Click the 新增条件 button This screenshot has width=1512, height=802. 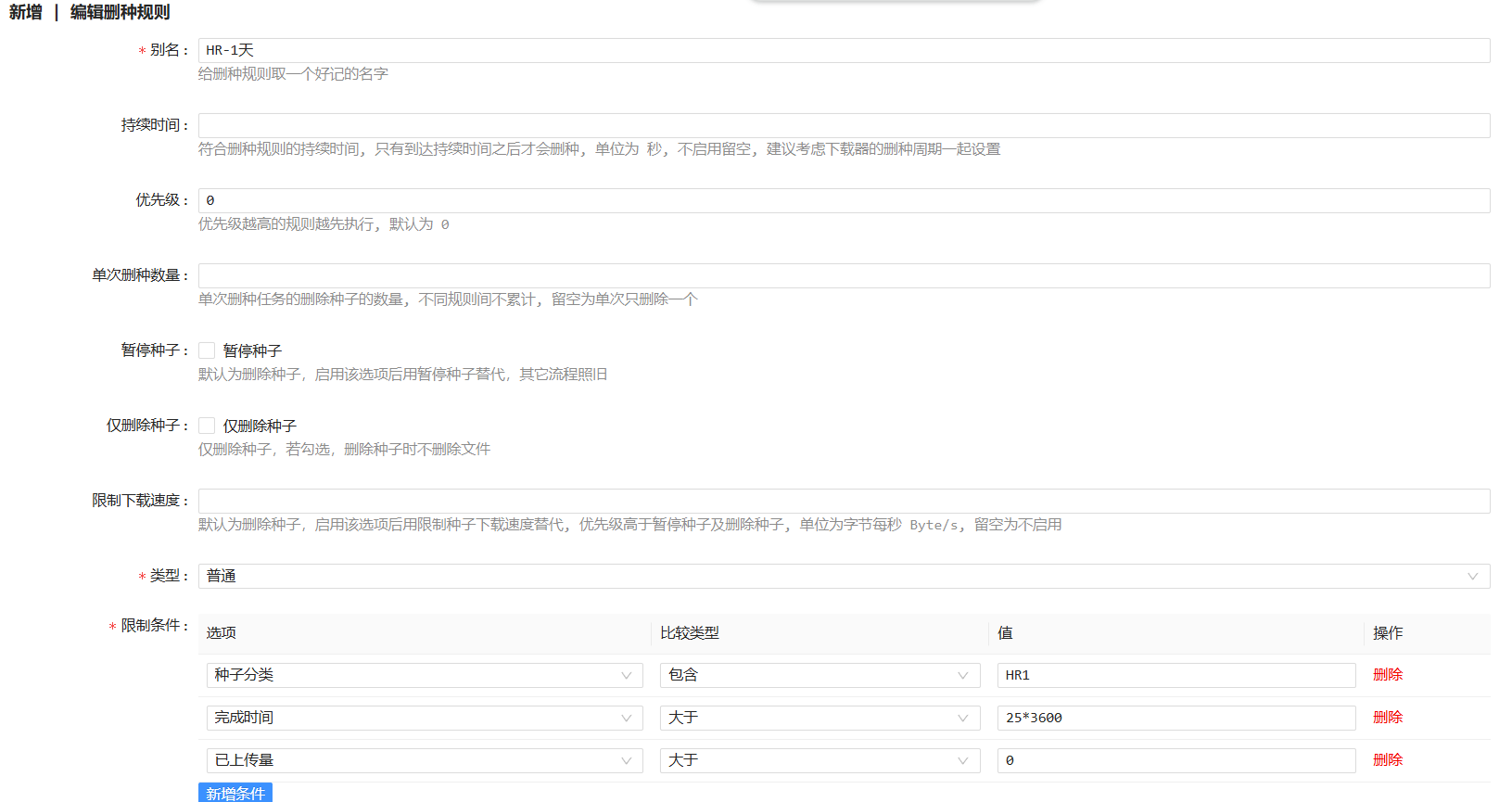click(x=235, y=793)
